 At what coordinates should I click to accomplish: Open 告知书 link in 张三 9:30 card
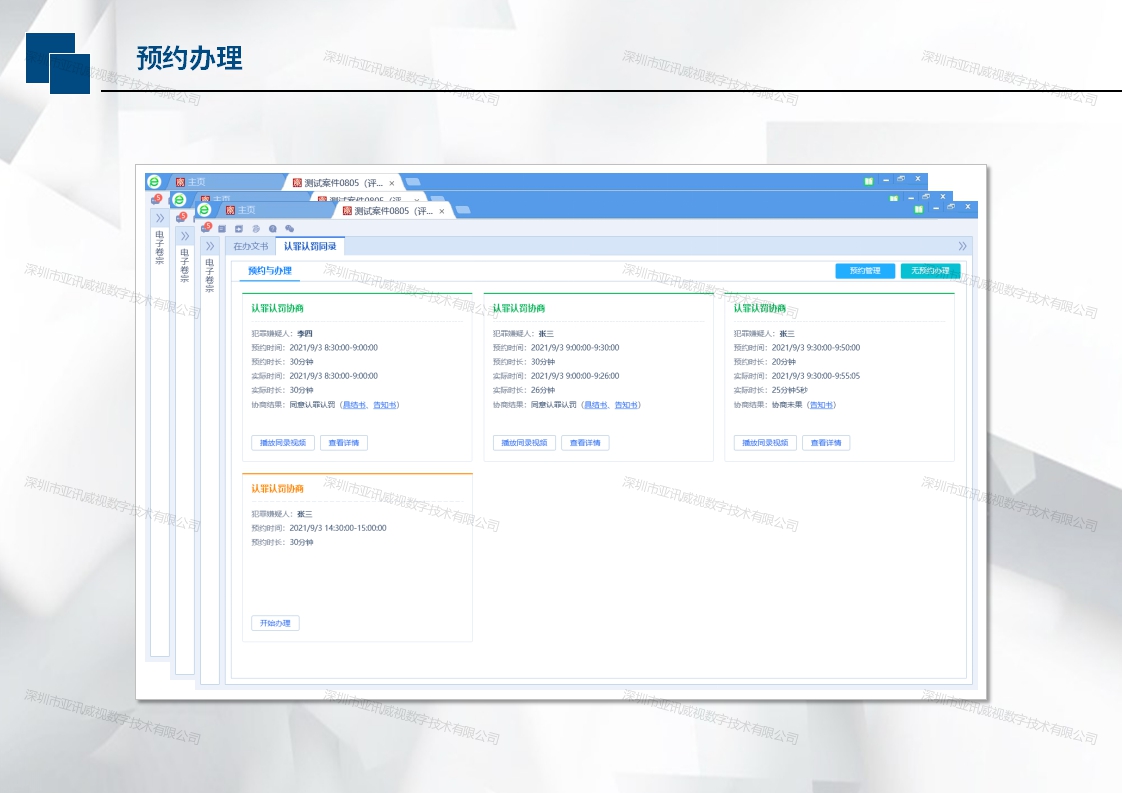pos(821,405)
